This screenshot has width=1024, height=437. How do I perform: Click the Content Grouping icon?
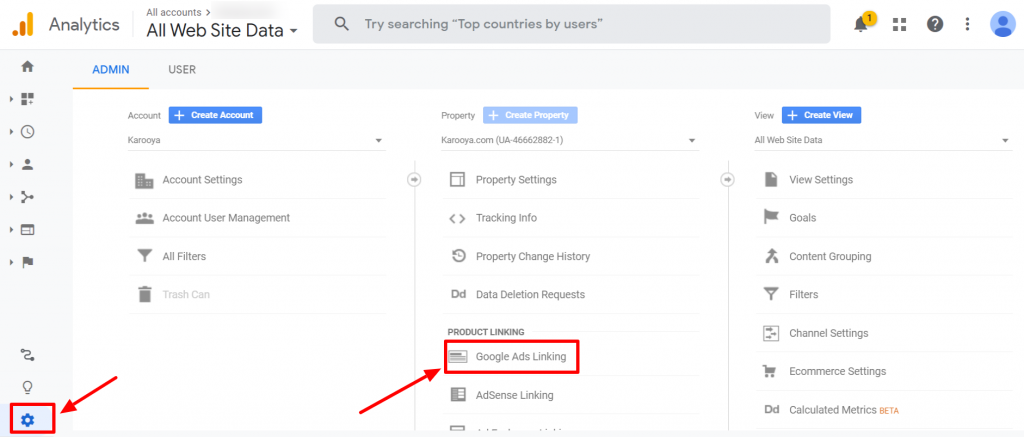771,256
